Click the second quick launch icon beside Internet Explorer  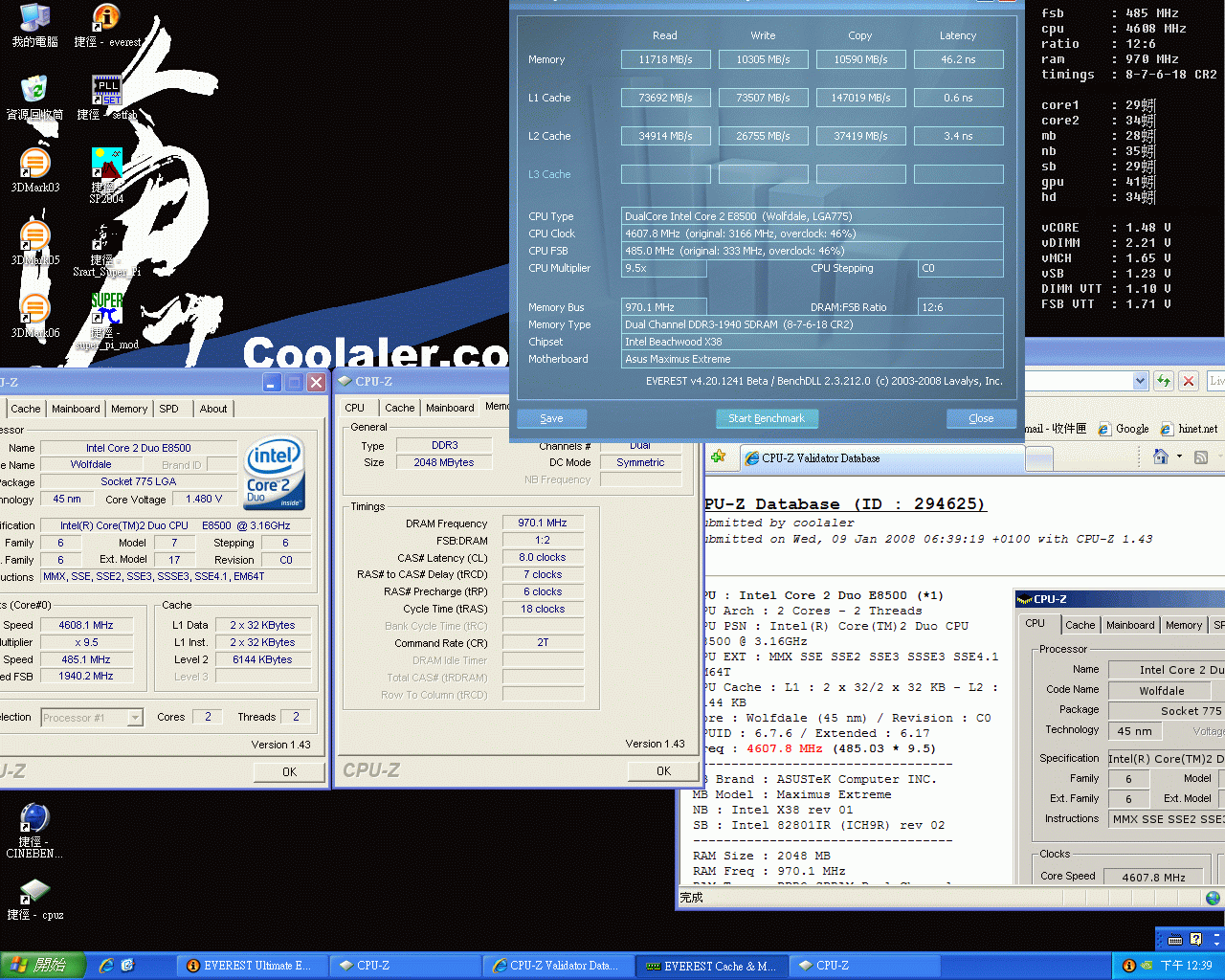pos(128,966)
